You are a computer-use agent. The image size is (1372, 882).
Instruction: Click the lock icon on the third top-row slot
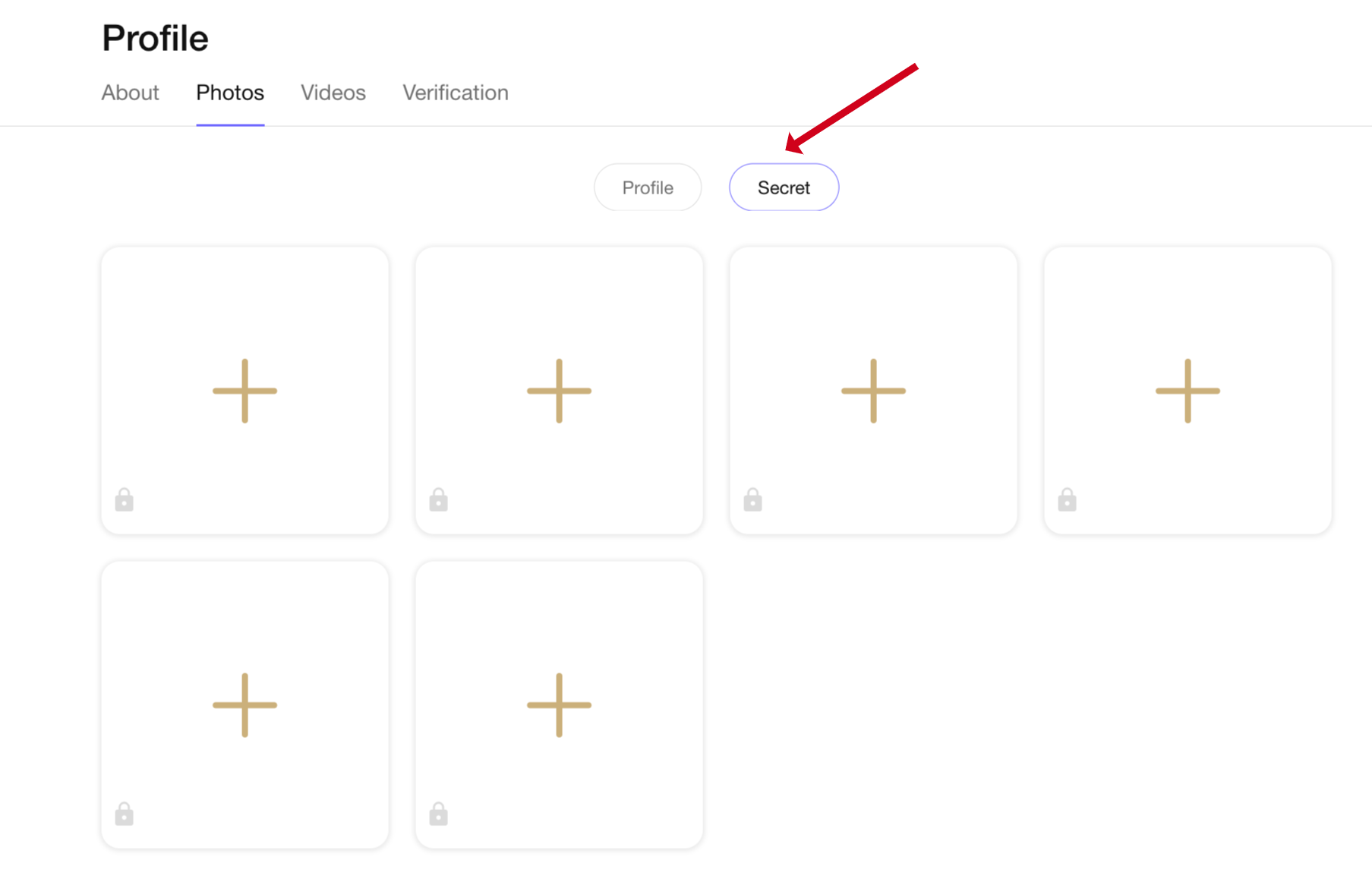pos(753,500)
